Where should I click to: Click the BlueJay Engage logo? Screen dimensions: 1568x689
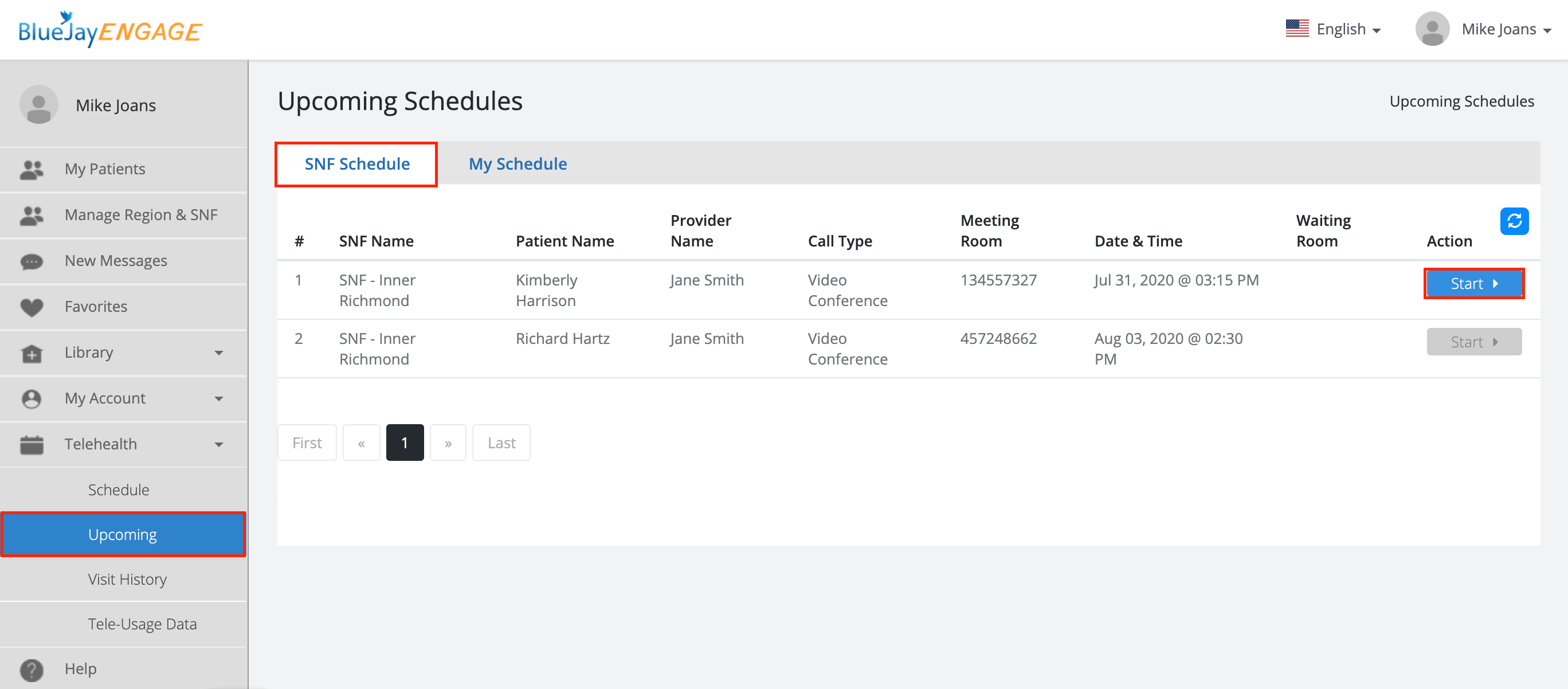[x=110, y=30]
